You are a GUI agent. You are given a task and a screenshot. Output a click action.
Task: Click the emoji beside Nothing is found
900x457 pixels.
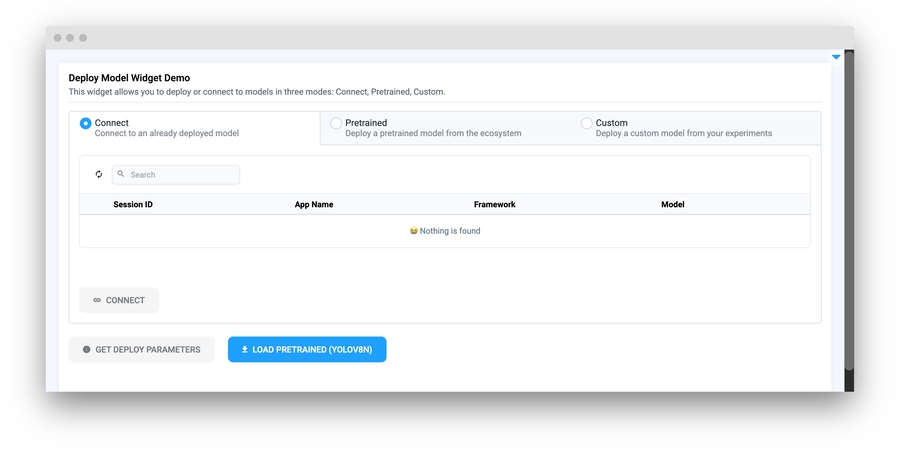click(413, 231)
